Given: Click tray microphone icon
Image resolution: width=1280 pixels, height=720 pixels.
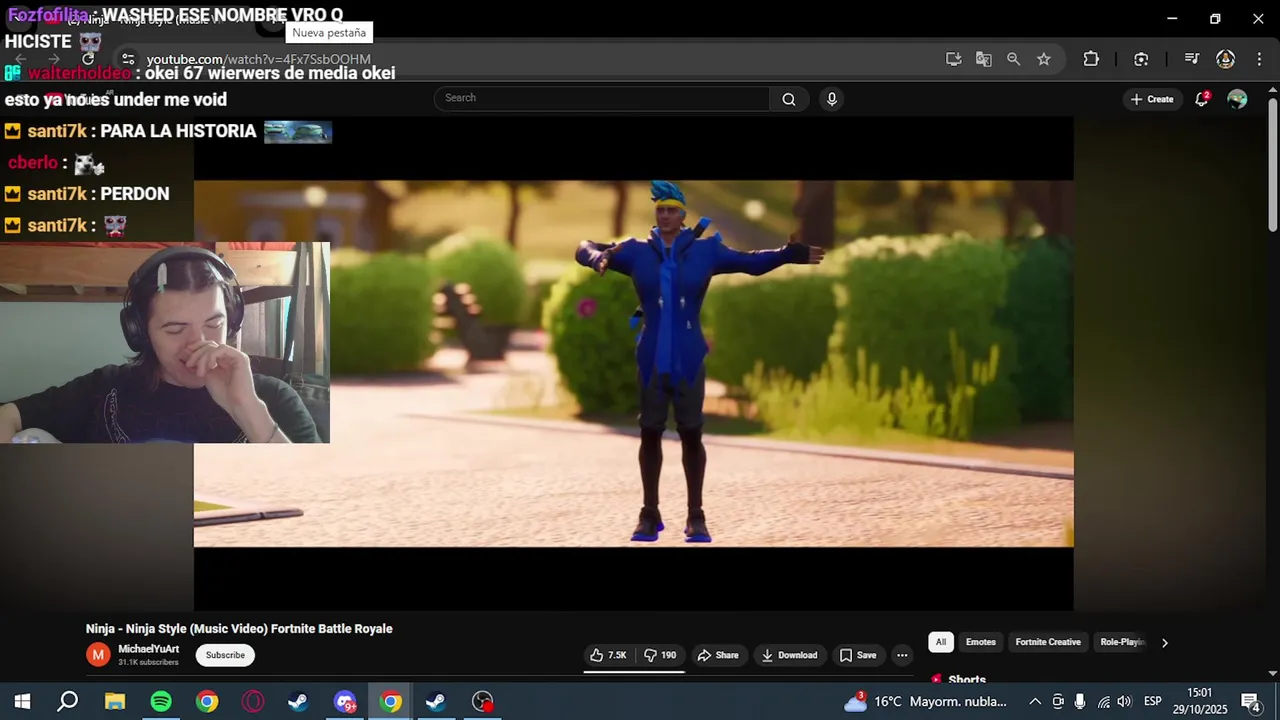Looking at the screenshot, I should click(x=1080, y=702).
